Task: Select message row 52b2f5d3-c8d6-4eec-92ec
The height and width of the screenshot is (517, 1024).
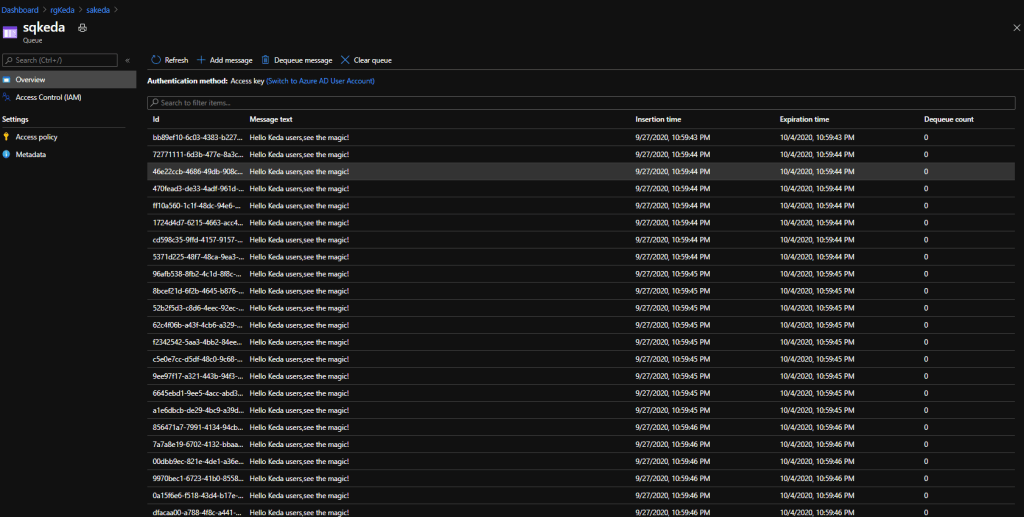Action: point(581,308)
